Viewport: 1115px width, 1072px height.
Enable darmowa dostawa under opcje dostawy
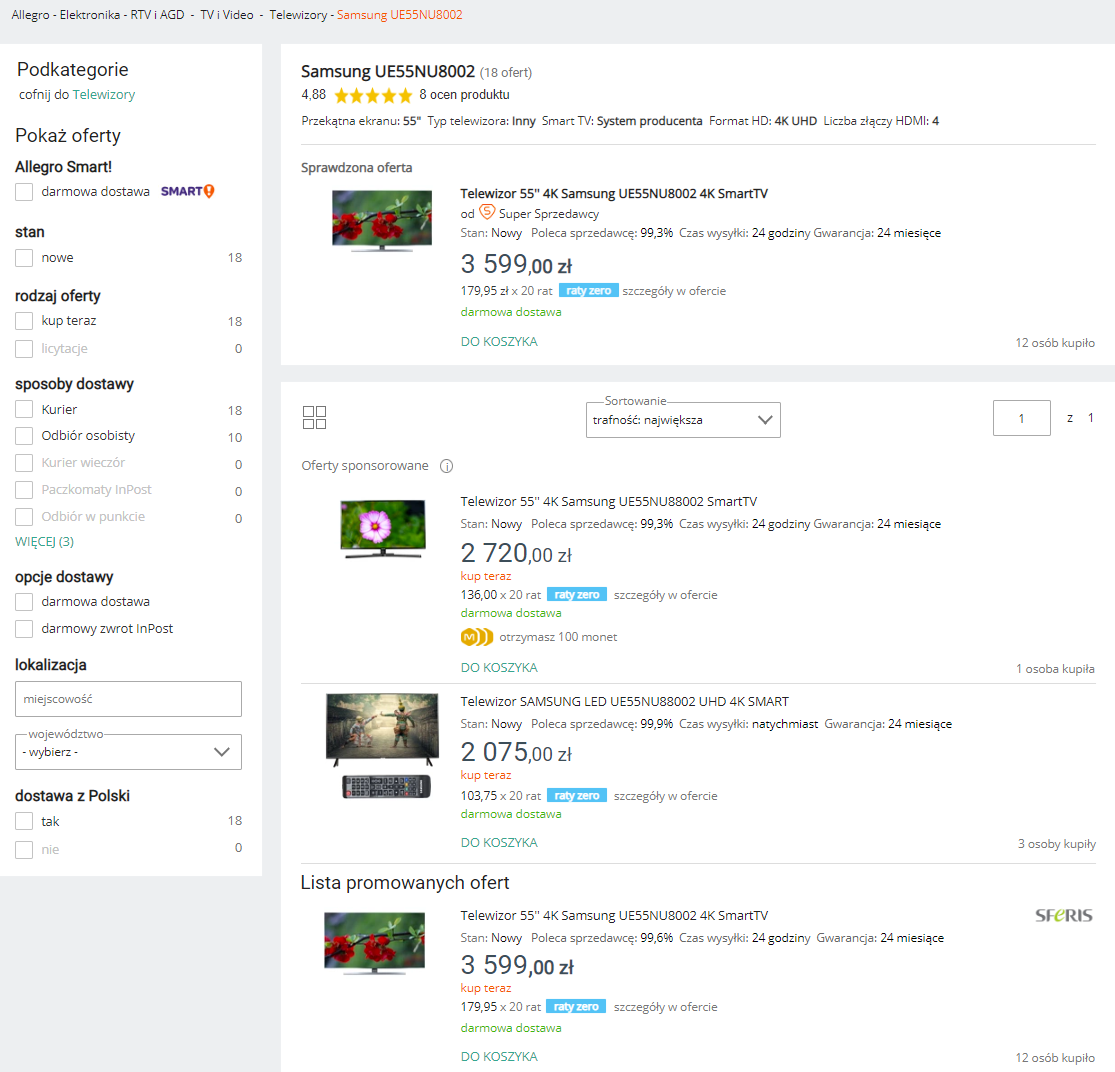24,602
